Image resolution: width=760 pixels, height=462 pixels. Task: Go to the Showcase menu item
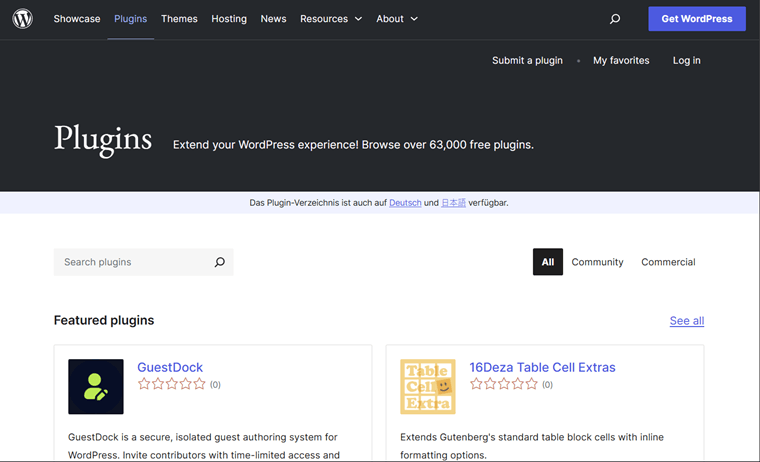coord(77,19)
